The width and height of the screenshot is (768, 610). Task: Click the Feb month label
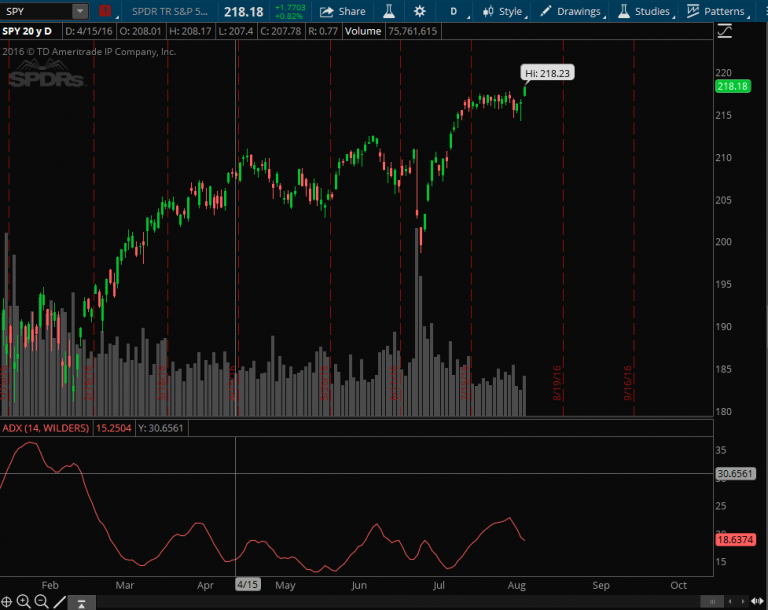point(50,585)
